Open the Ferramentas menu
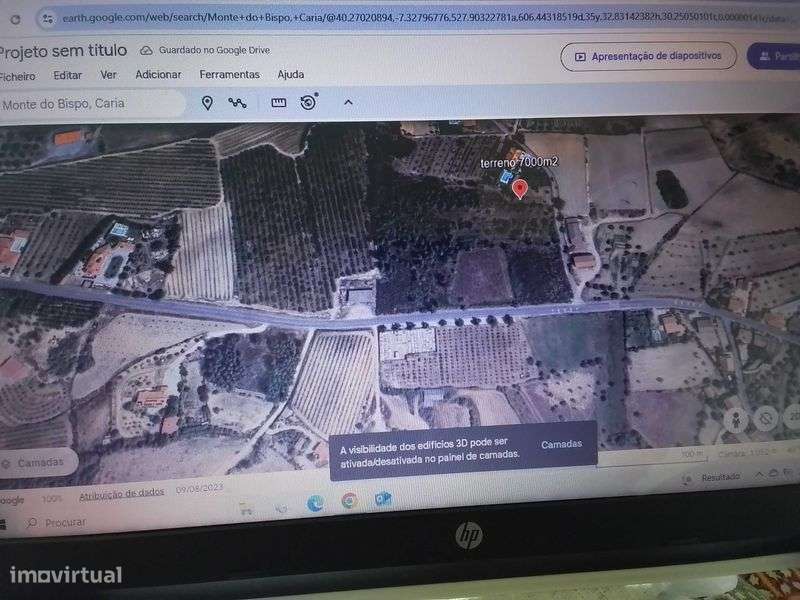 [230, 74]
